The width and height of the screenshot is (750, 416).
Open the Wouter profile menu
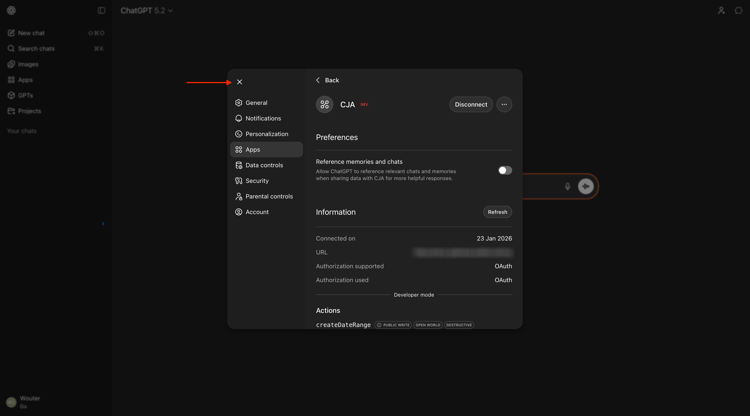point(56,402)
